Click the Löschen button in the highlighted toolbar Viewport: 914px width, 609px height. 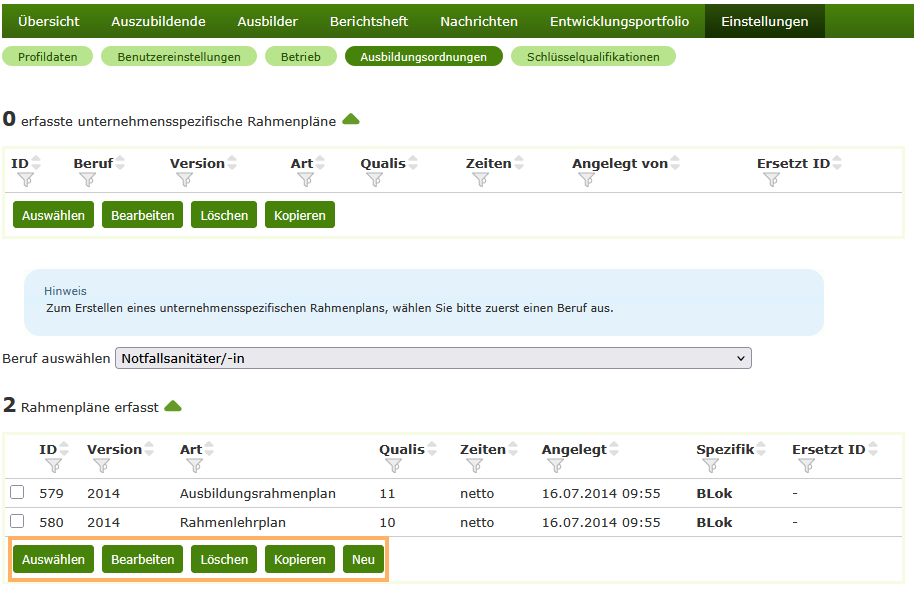[223, 559]
